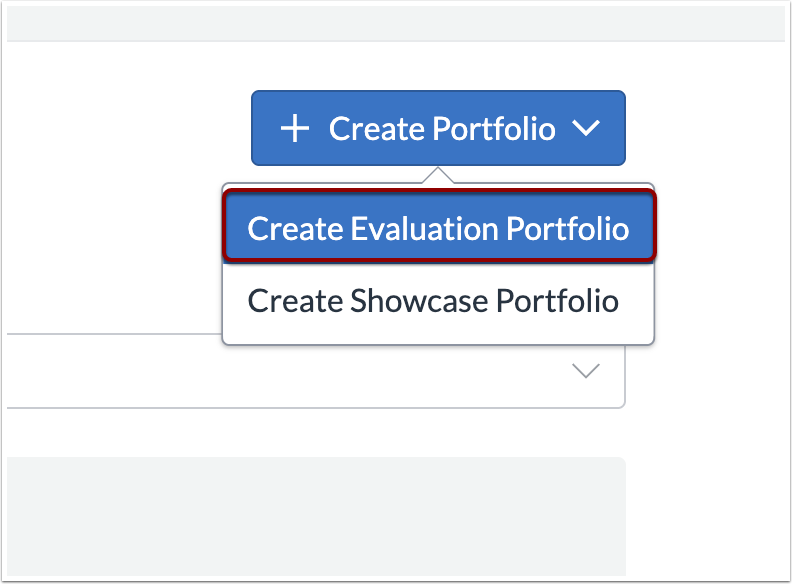Expand the gray chevron on the select field

[585, 371]
